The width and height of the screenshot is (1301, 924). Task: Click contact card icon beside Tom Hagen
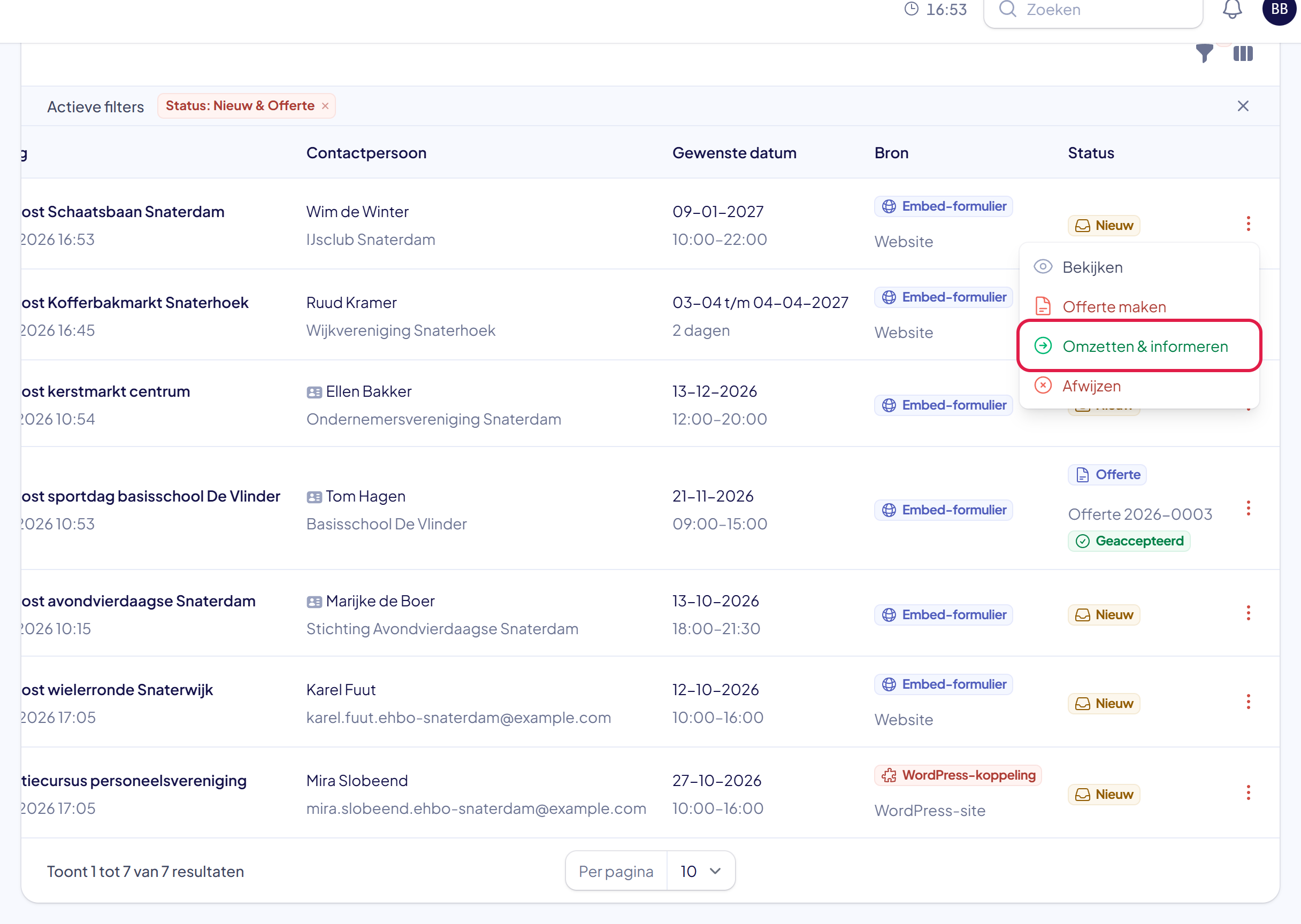pyautogui.click(x=314, y=497)
